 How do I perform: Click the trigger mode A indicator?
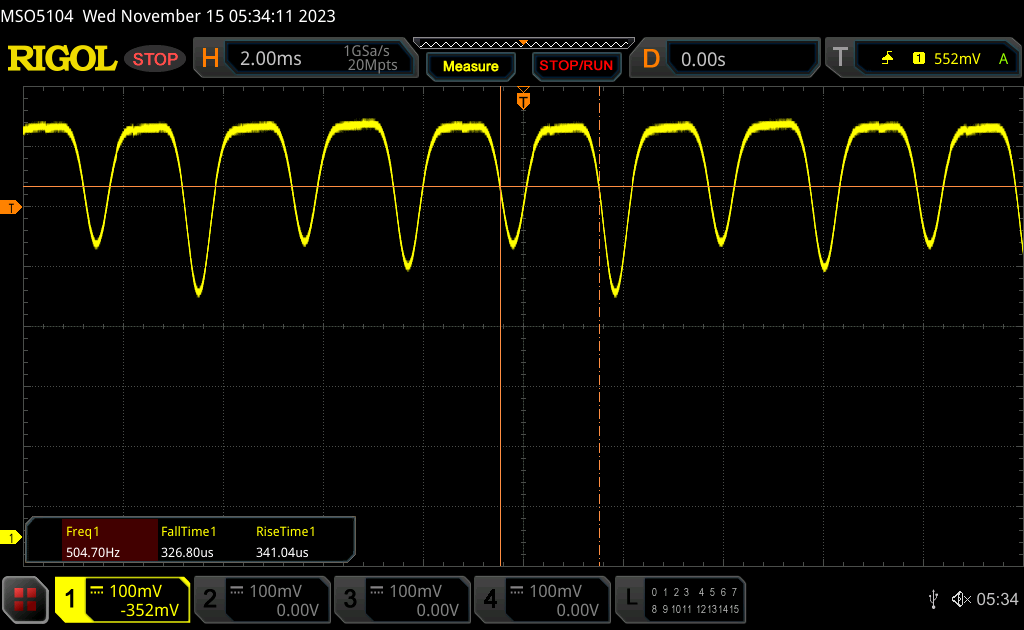point(1003,59)
